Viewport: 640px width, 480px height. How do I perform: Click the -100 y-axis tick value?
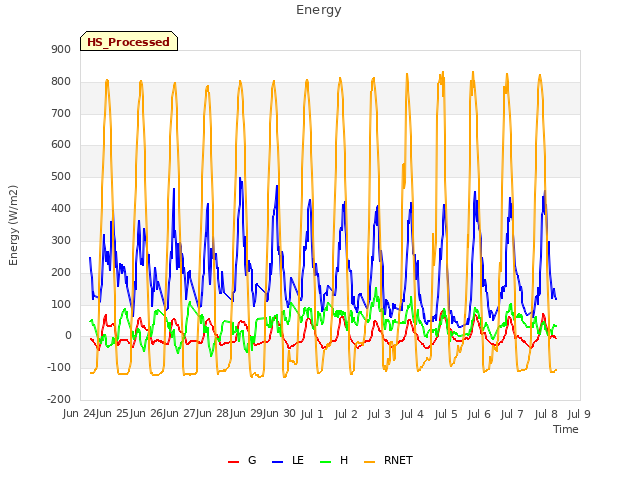tap(59, 368)
